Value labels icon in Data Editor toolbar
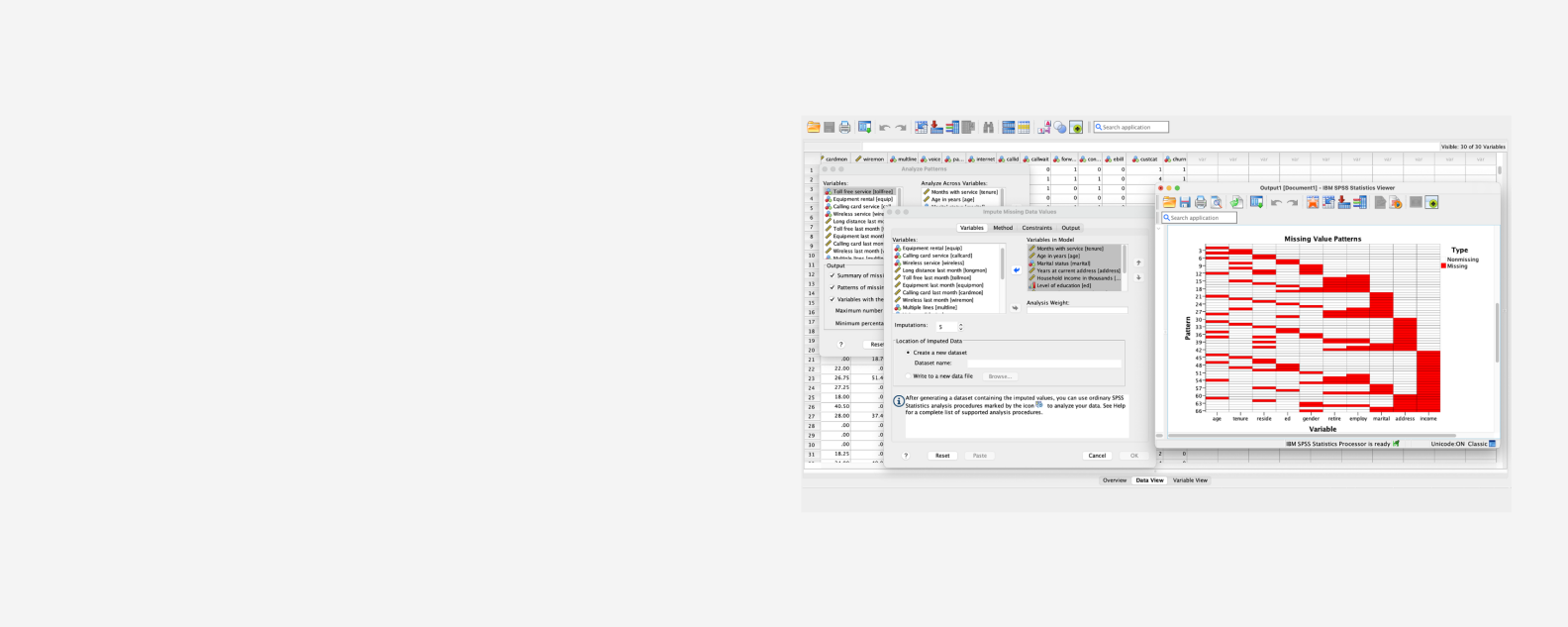 pos(1044,127)
